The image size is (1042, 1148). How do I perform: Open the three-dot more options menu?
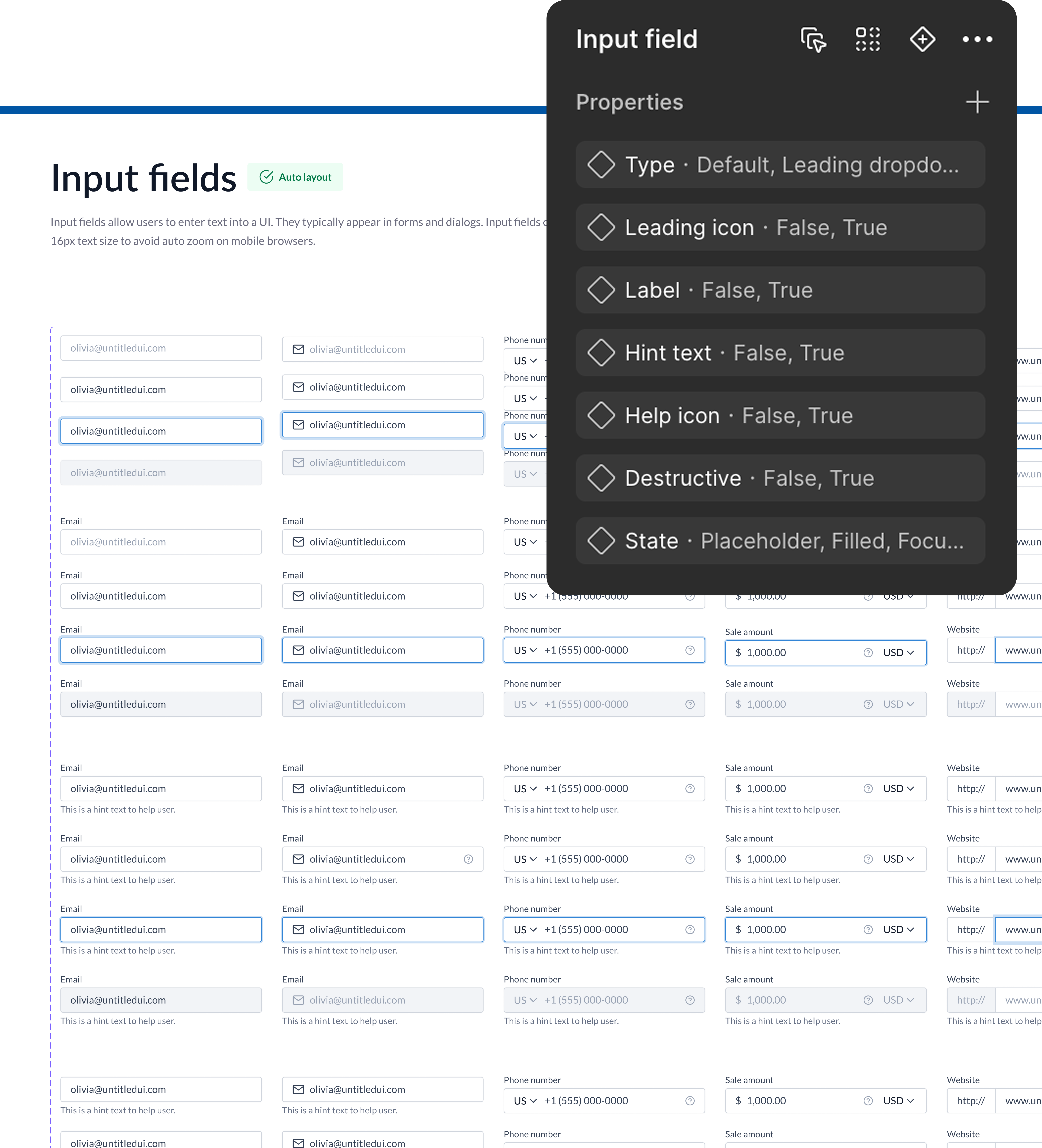977,39
